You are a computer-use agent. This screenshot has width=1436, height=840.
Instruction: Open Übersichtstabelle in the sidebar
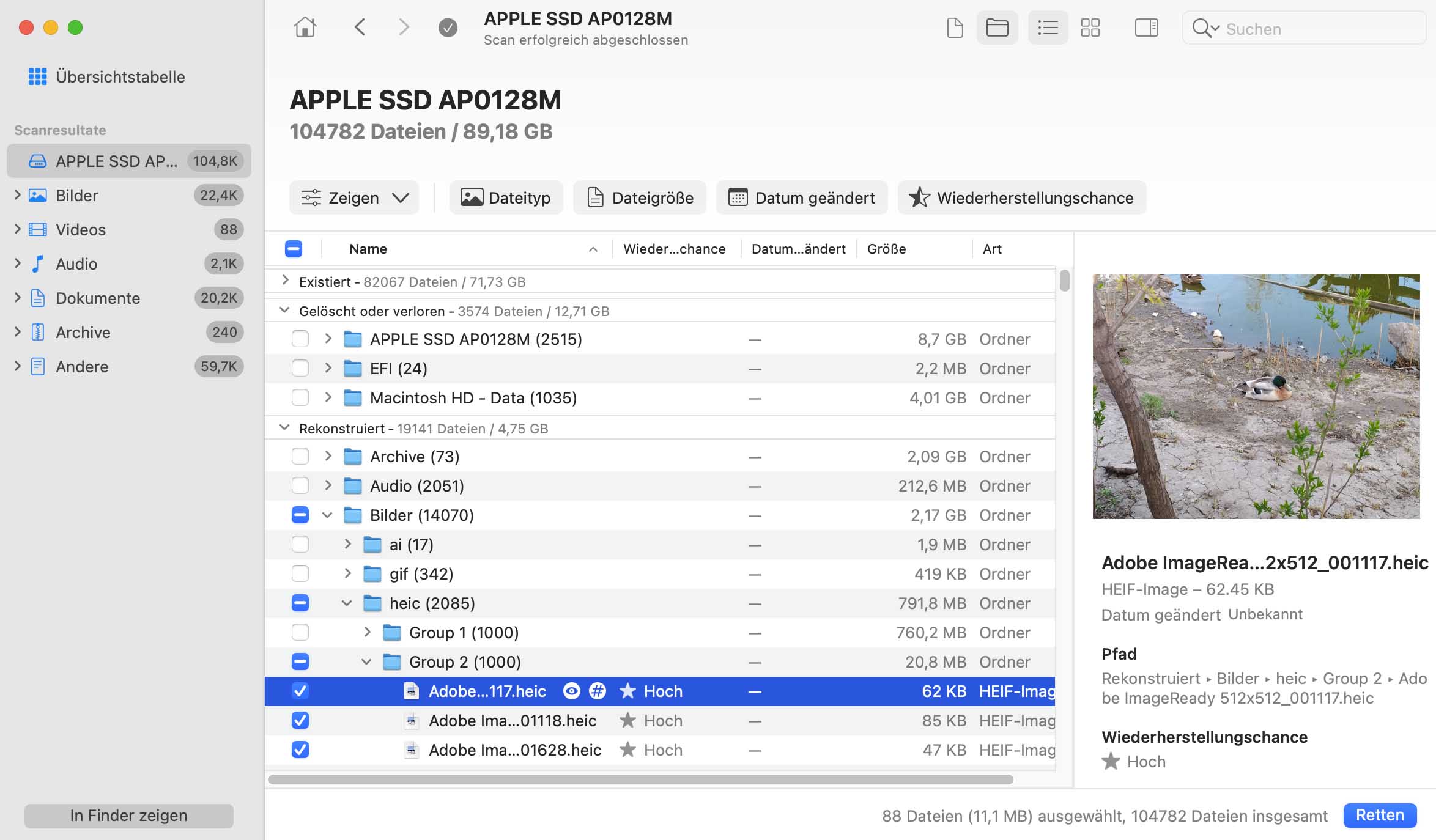pyautogui.click(x=107, y=76)
